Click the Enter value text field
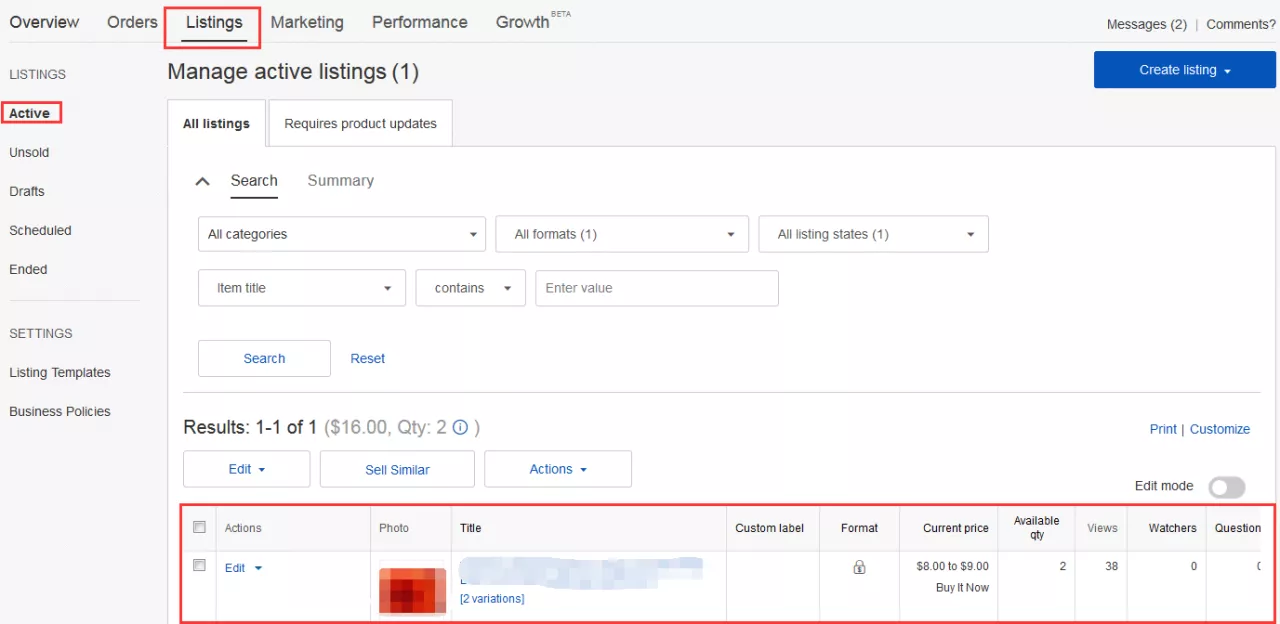This screenshot has width=1280, height=624. (657, 288)
